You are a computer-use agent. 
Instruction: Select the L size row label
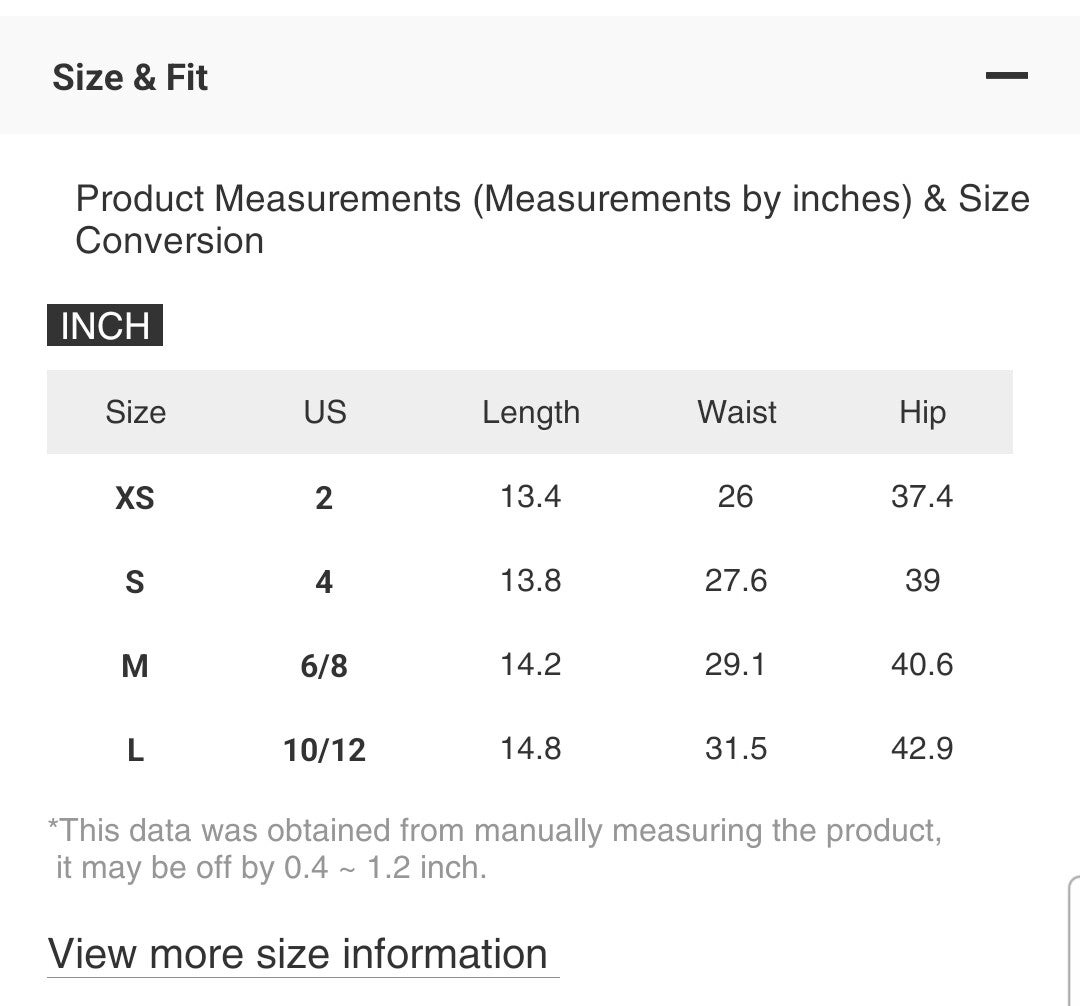(135, 749)
